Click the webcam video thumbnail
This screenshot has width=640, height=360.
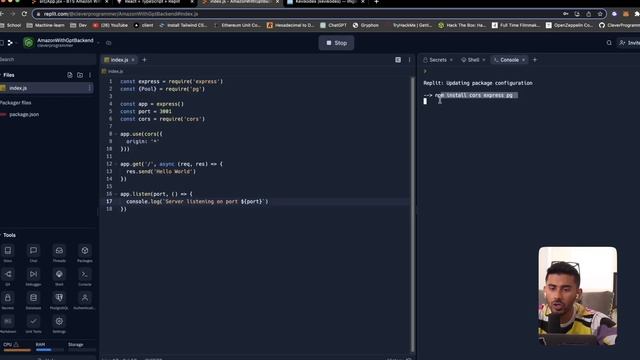click(x=578, y=296)
